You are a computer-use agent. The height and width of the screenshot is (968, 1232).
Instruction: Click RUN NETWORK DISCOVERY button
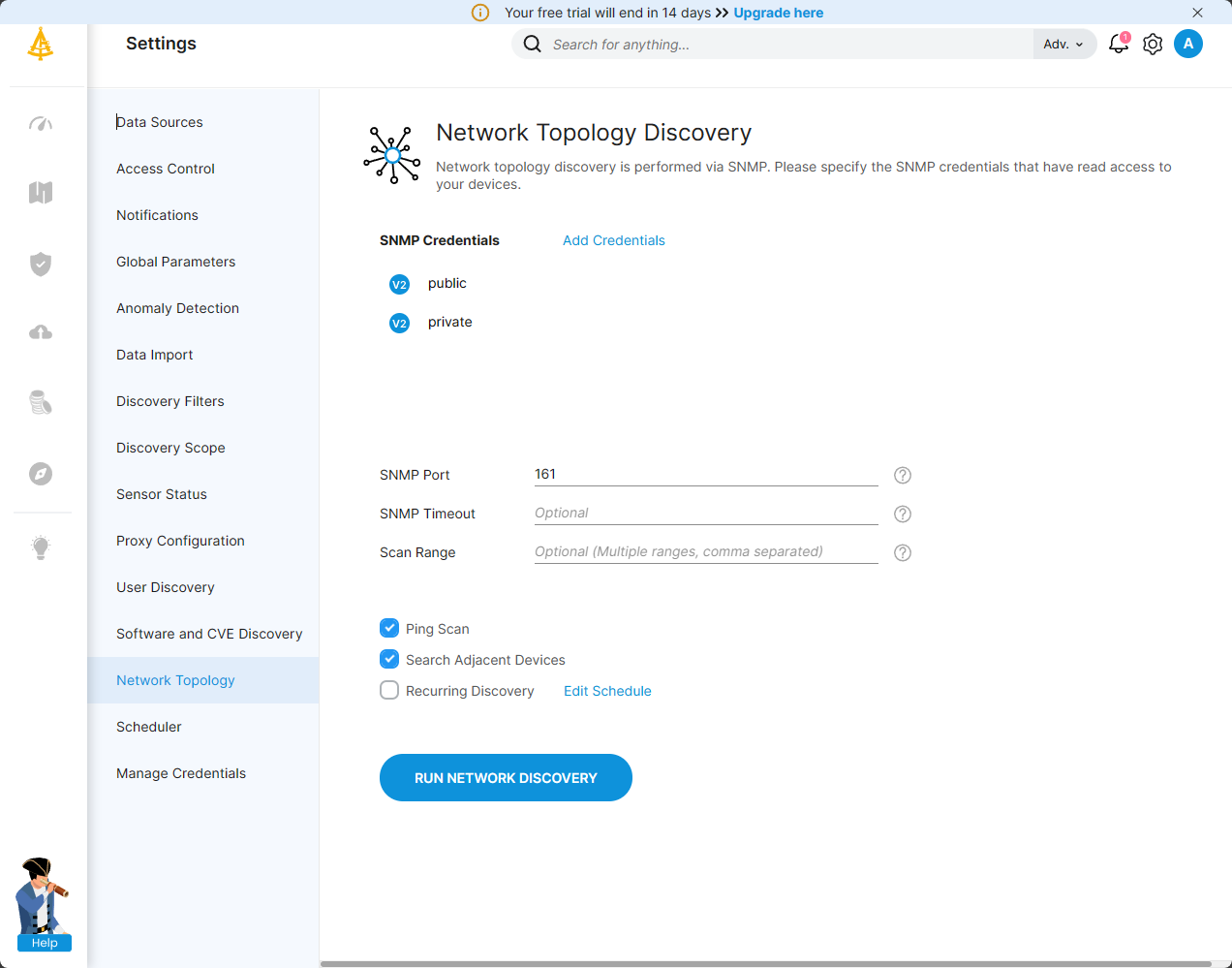pos(506,777)
